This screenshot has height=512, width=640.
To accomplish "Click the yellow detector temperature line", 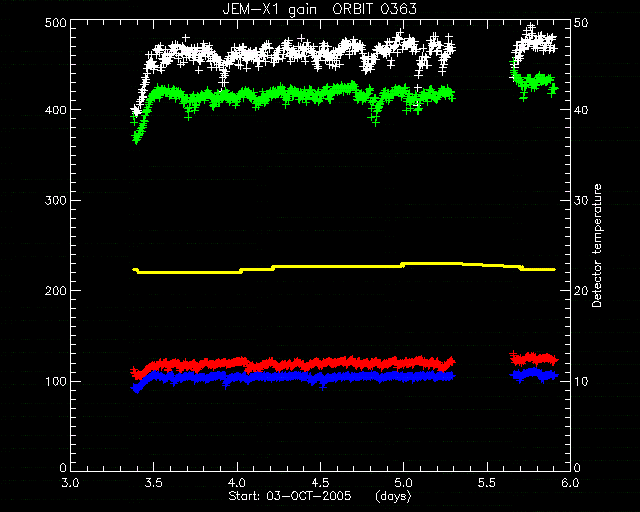I will pos(344,267).
